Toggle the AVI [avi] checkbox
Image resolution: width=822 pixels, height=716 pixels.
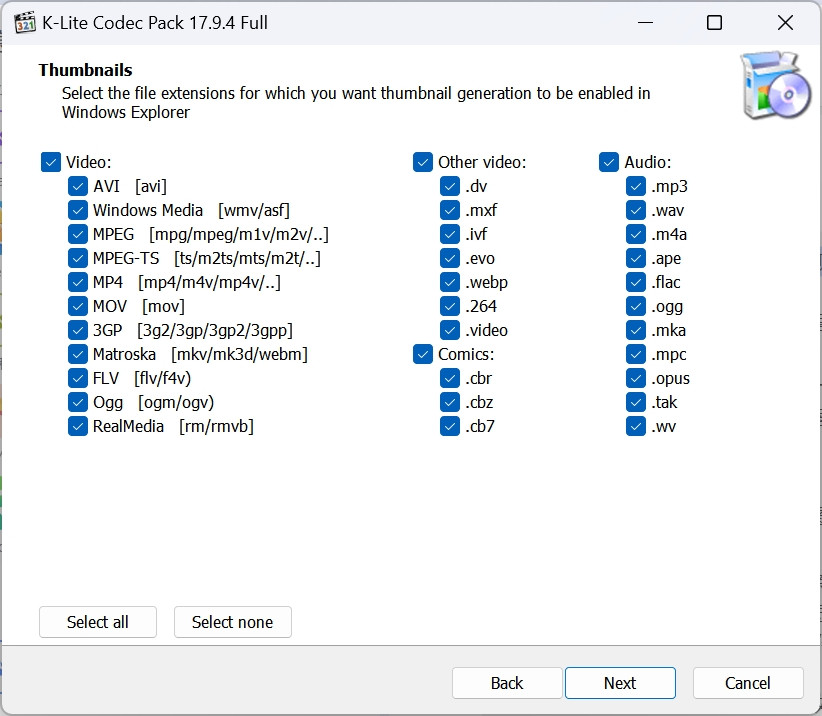click(78, 186)
